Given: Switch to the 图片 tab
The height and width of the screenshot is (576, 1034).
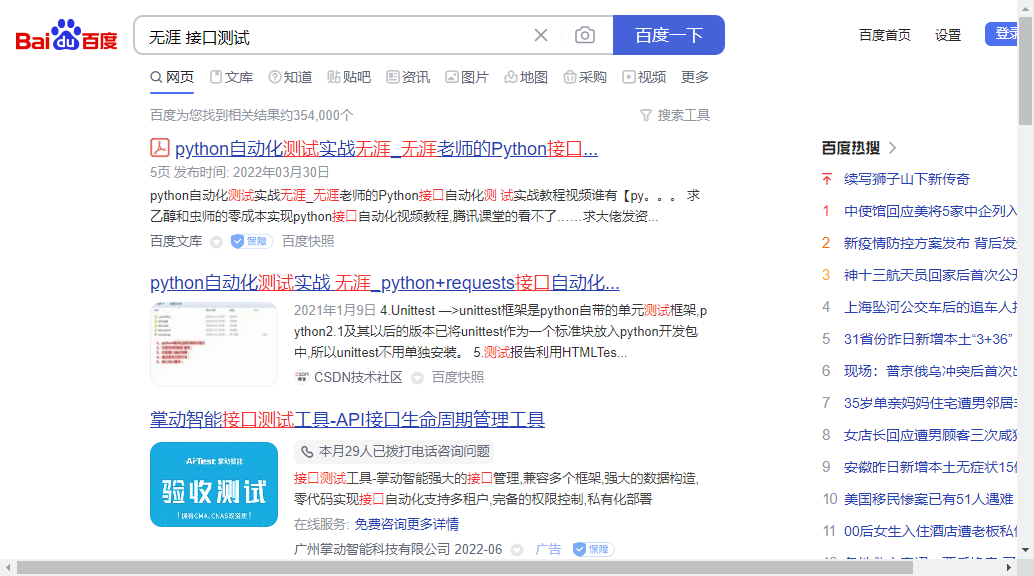Looking at the screenshot, I should (467, 77).
